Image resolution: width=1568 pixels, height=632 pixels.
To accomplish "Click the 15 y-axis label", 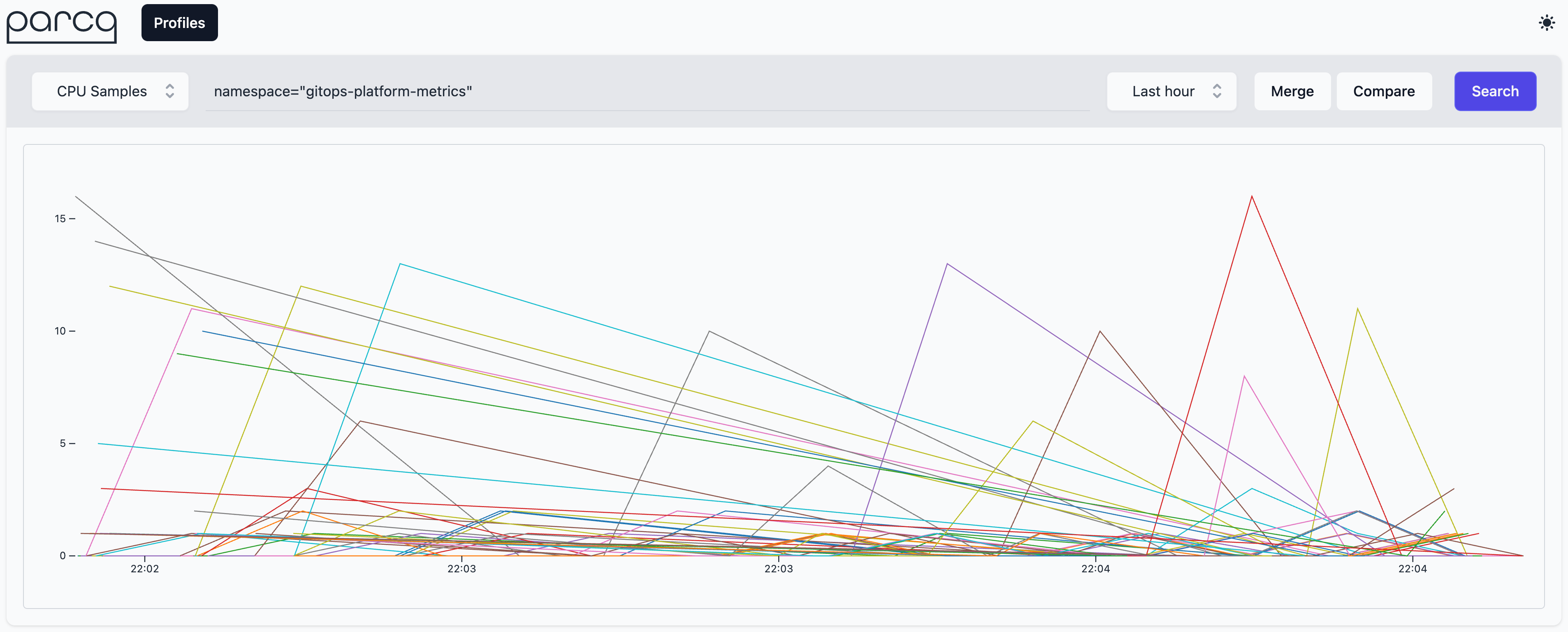I will coord(60,218).
